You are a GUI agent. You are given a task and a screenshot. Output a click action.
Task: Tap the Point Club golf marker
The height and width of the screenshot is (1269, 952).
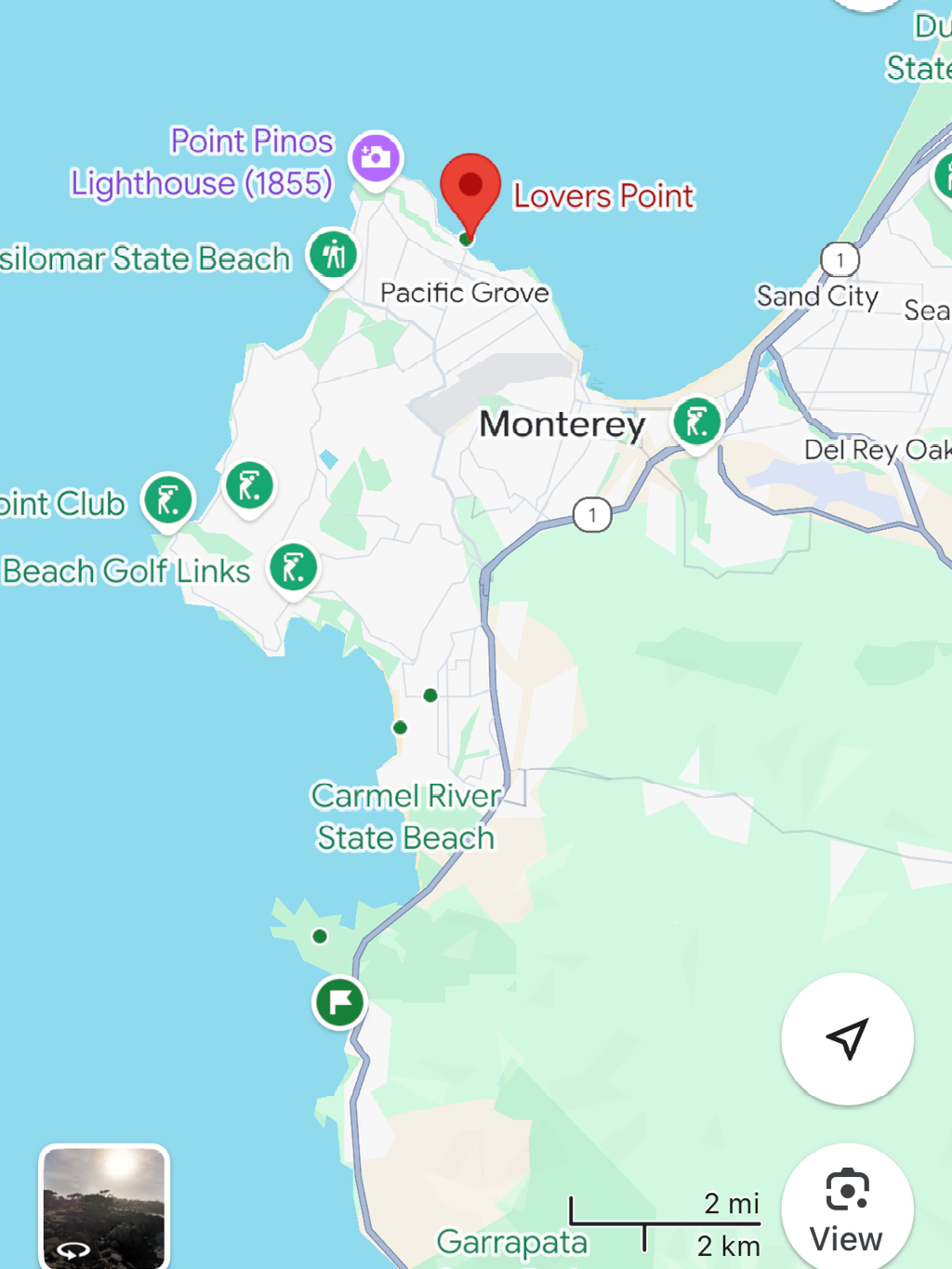click(x=168, y=500)
